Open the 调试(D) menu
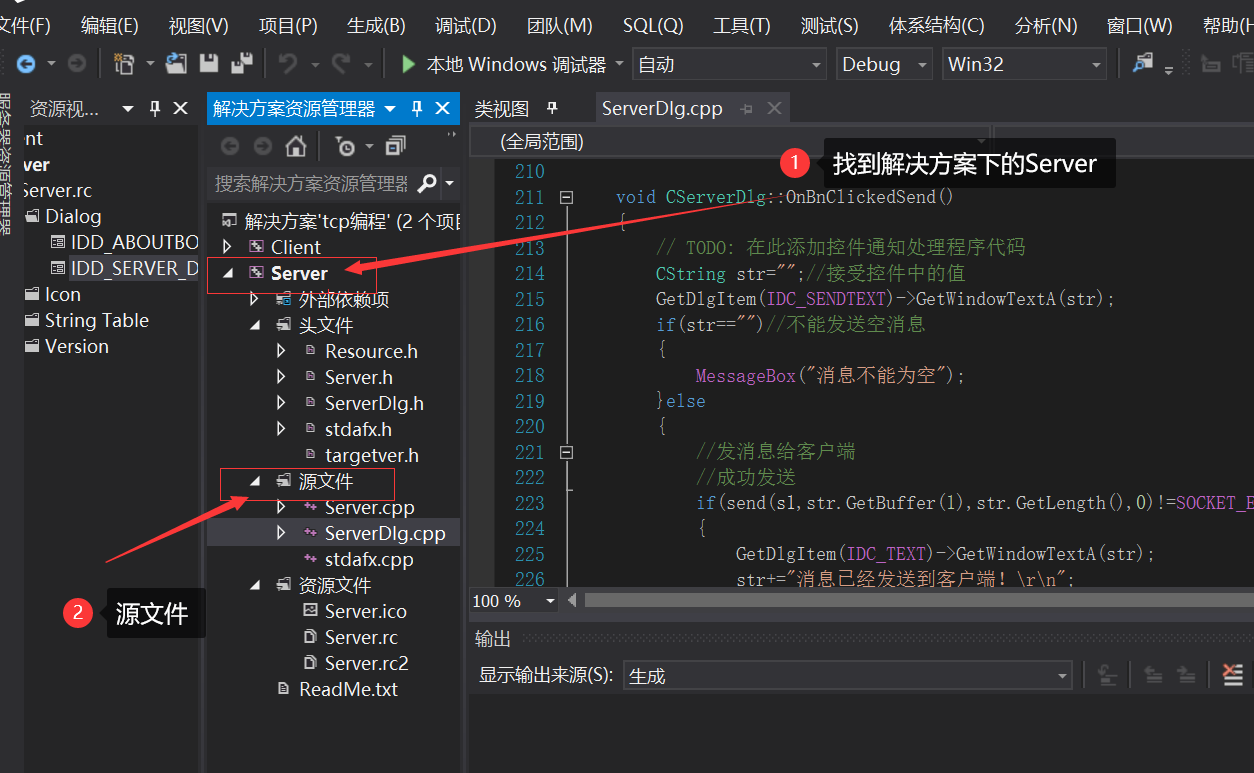 tap(465, 25)
